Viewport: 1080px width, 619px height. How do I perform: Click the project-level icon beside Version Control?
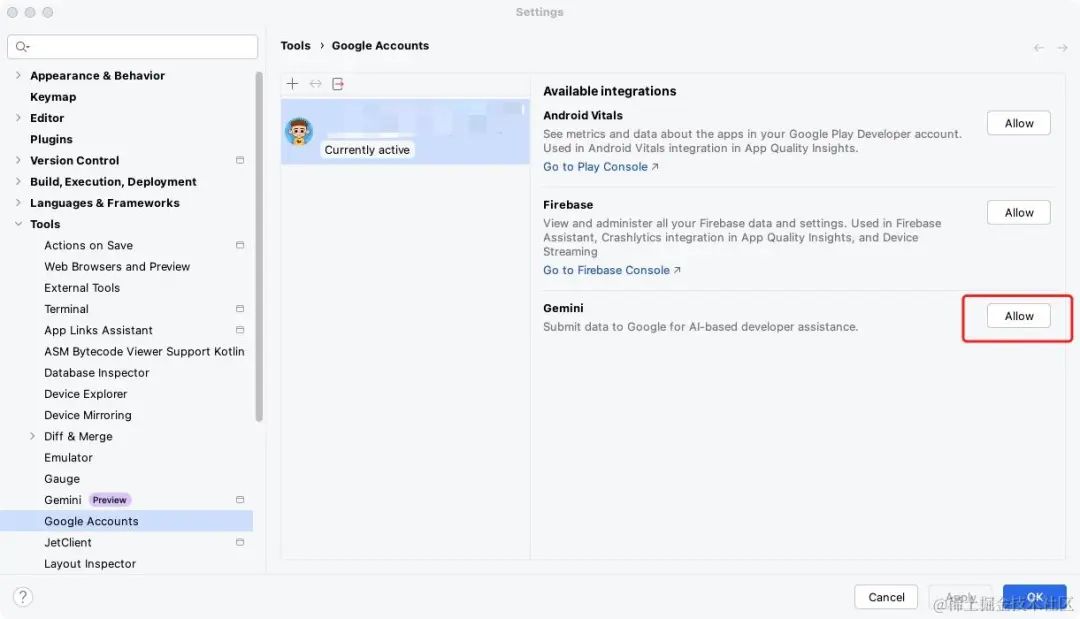[240, 160]
